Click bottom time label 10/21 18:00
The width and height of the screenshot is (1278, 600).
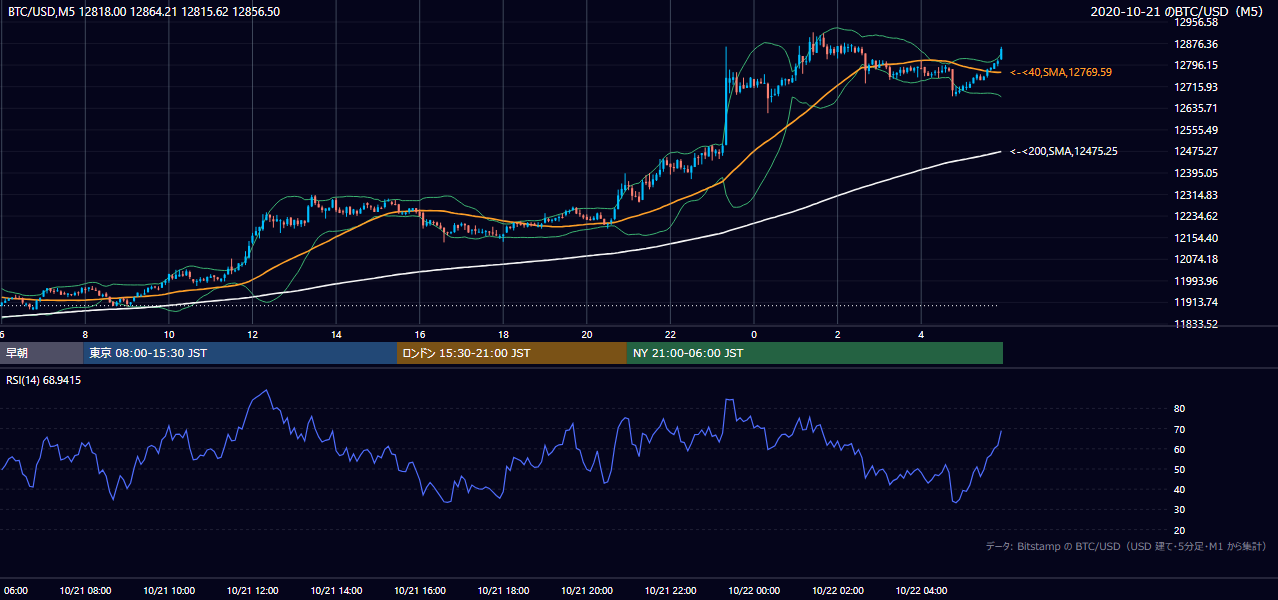coord(503,591)
